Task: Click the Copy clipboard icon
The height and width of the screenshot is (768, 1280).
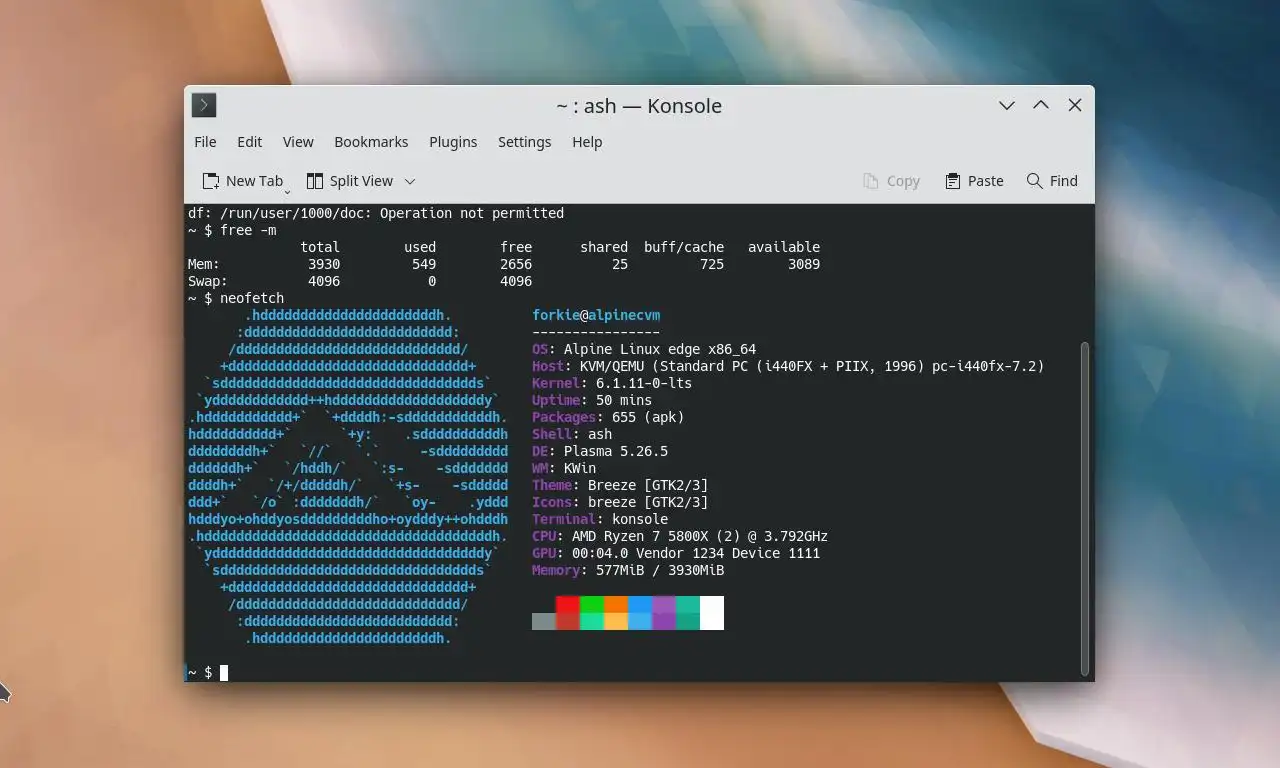Action: tap(871, 181)
